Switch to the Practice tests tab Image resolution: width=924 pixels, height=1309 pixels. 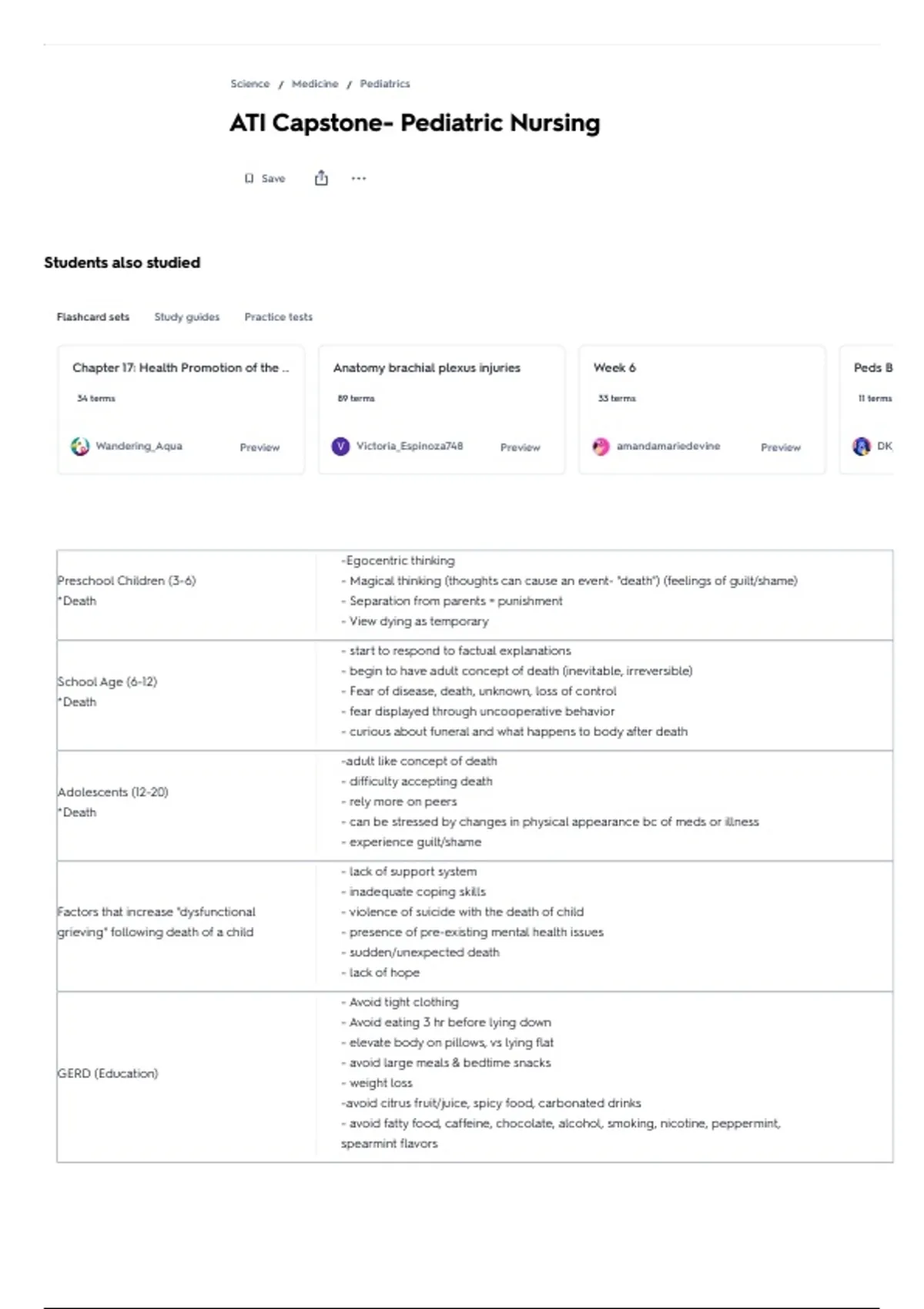279,317
